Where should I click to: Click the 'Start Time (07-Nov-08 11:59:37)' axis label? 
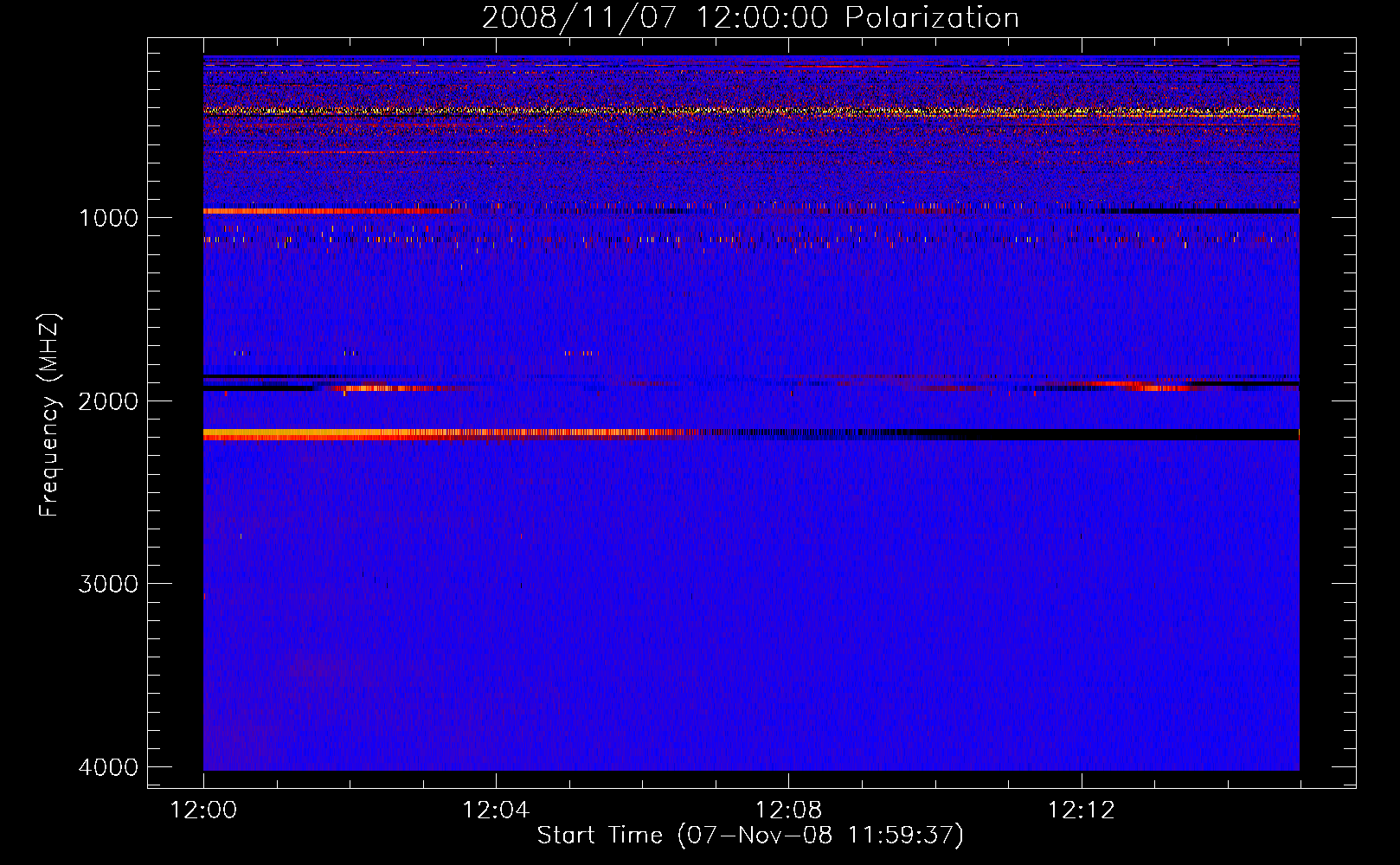tap(750, 836)
